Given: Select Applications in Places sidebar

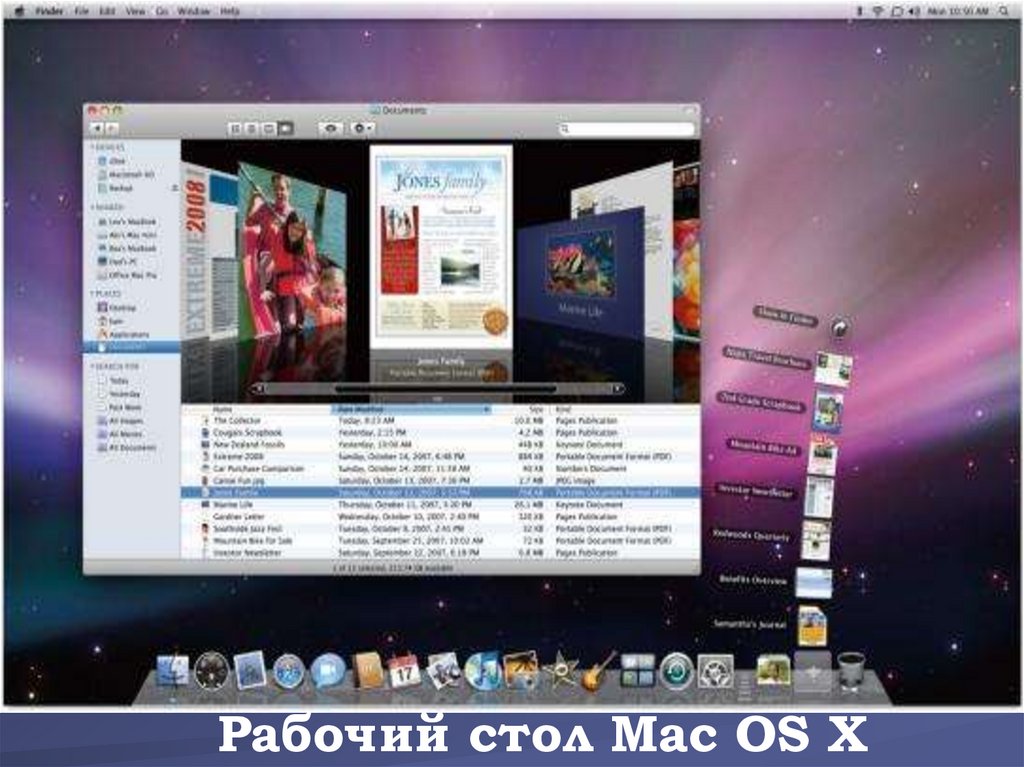Looking at the screenshot, I should coord(123,335).
